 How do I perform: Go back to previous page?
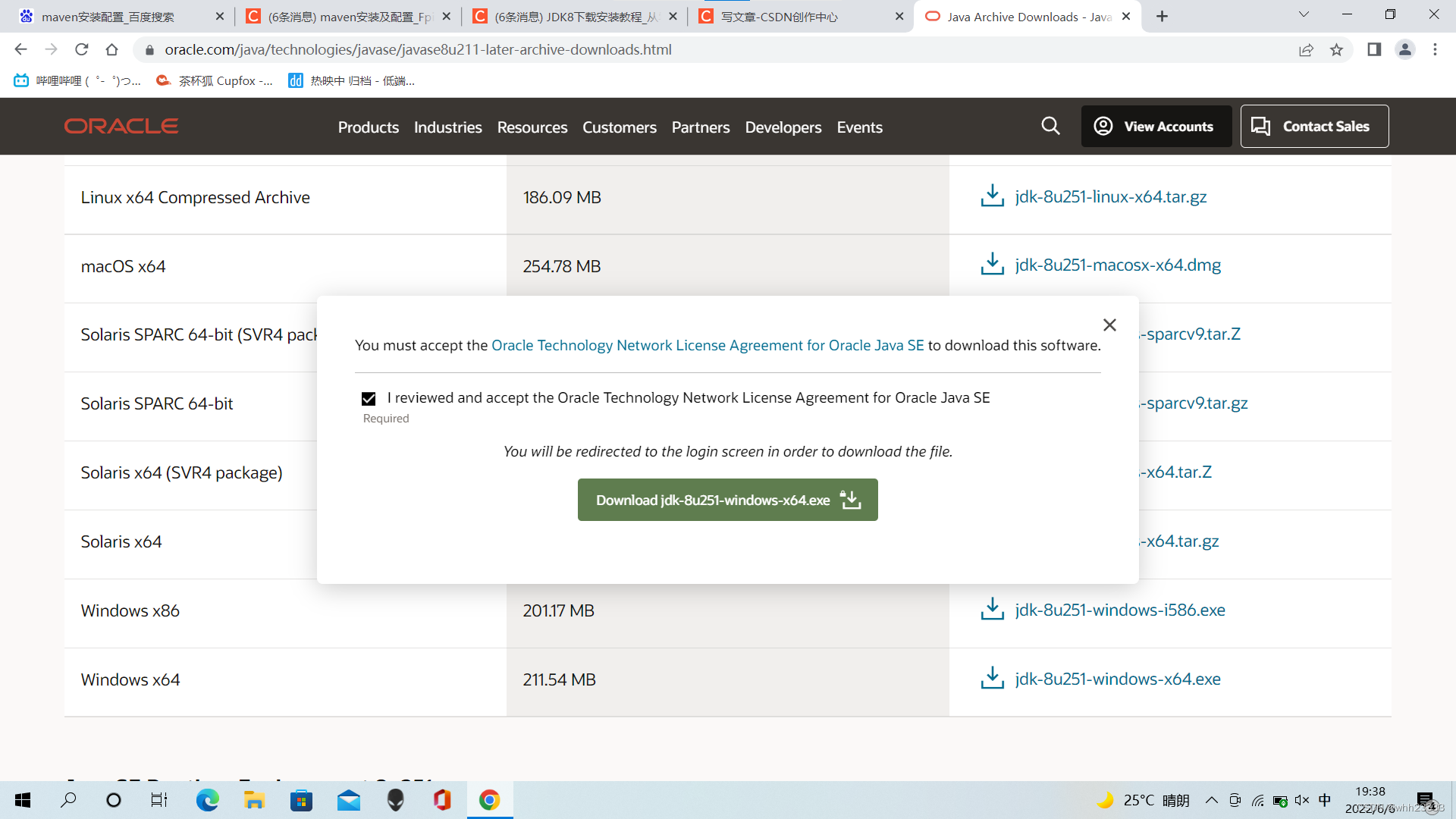click(20, 49)
